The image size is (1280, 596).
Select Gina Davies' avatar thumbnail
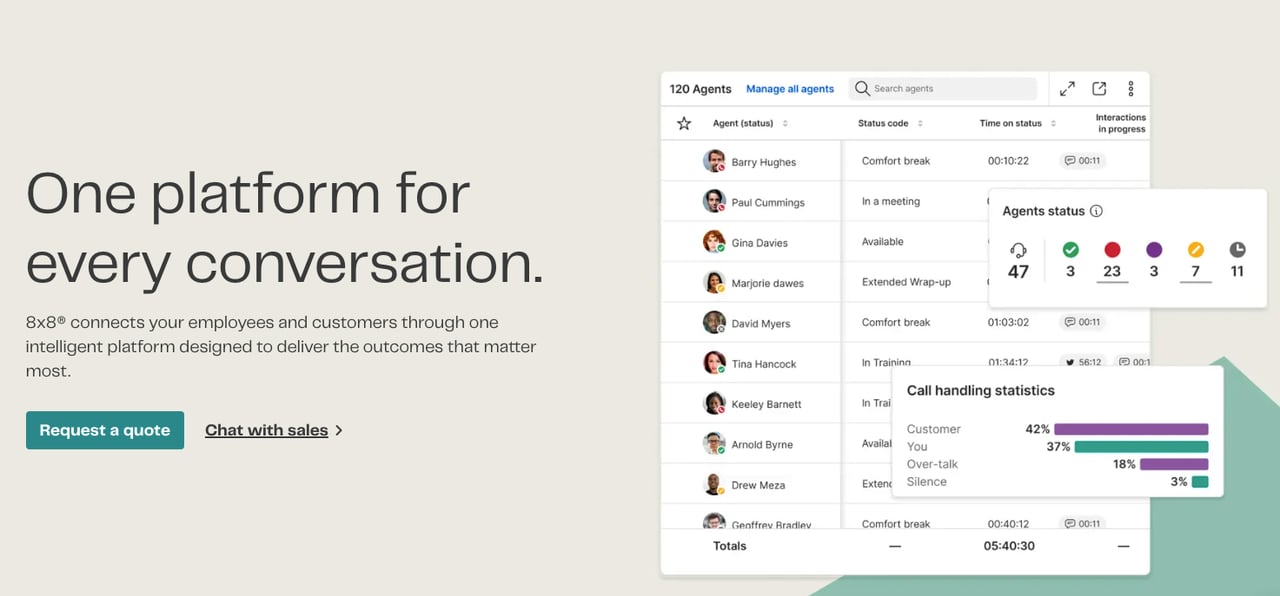point(714,242)
